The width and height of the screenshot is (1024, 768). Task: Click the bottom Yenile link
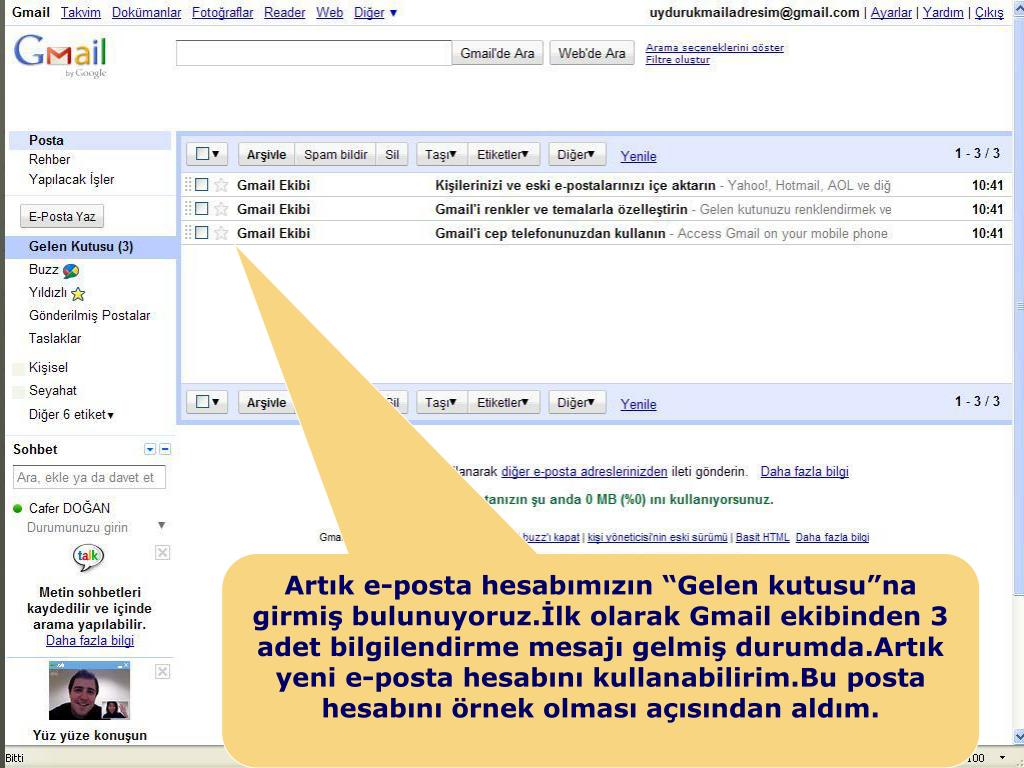[x=638, y=404]
